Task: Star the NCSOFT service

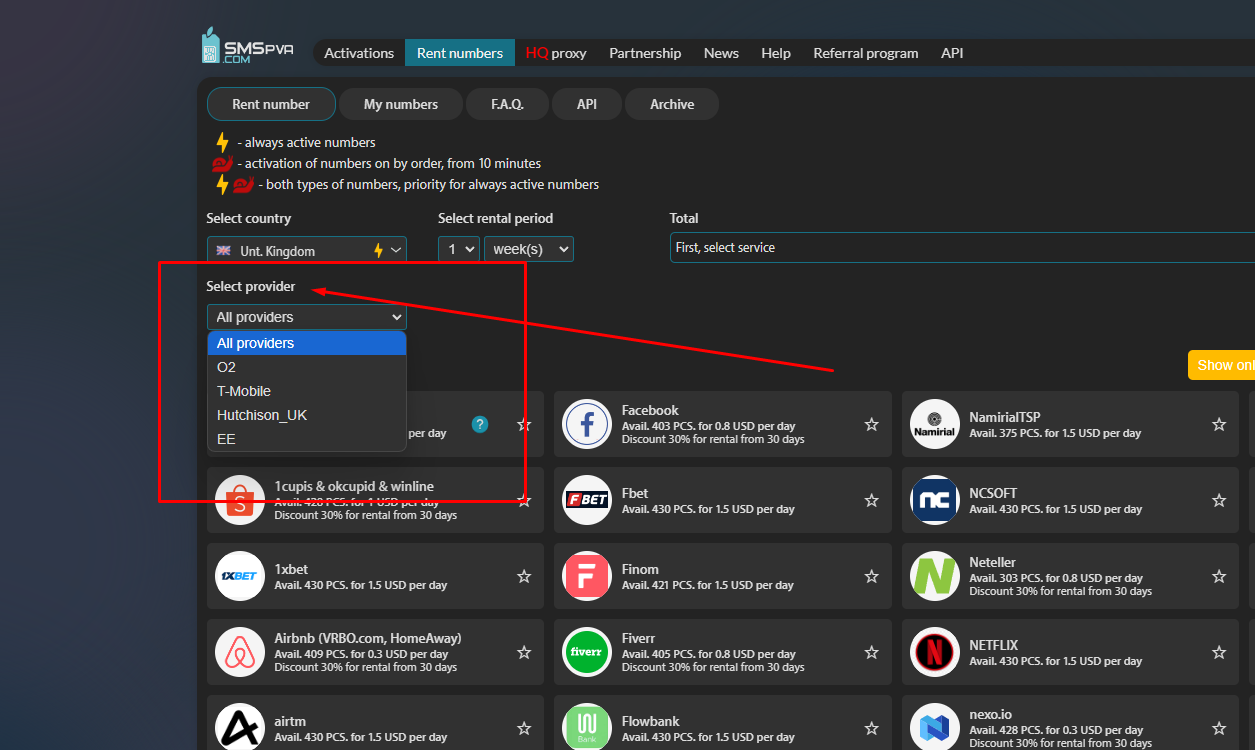Action: (1219, 500)
